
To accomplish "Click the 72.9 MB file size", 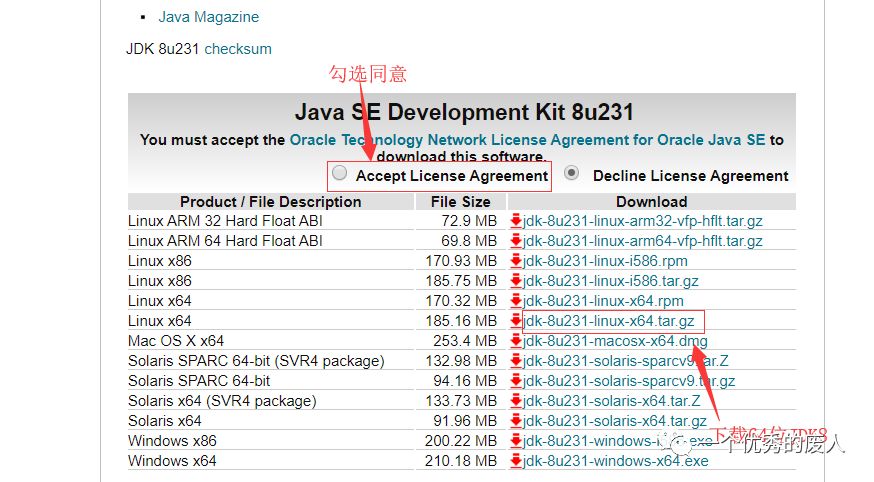I will pyautogui.click(x=469, y=221).
